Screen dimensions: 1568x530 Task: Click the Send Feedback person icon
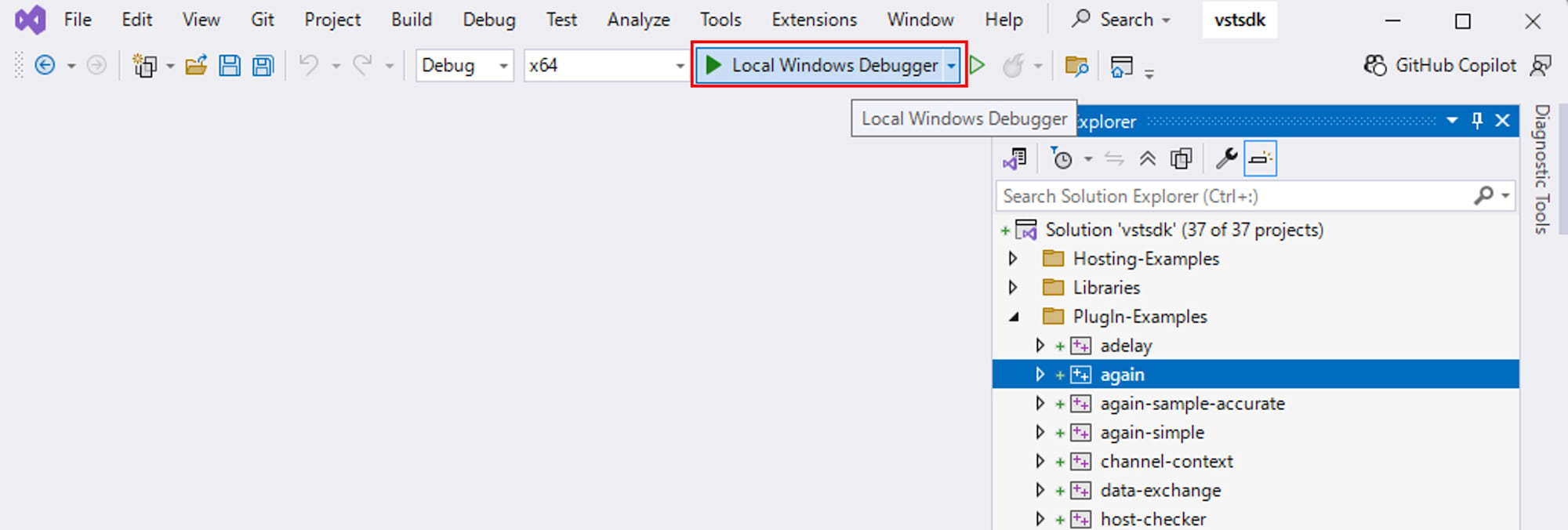point(1541,65)
